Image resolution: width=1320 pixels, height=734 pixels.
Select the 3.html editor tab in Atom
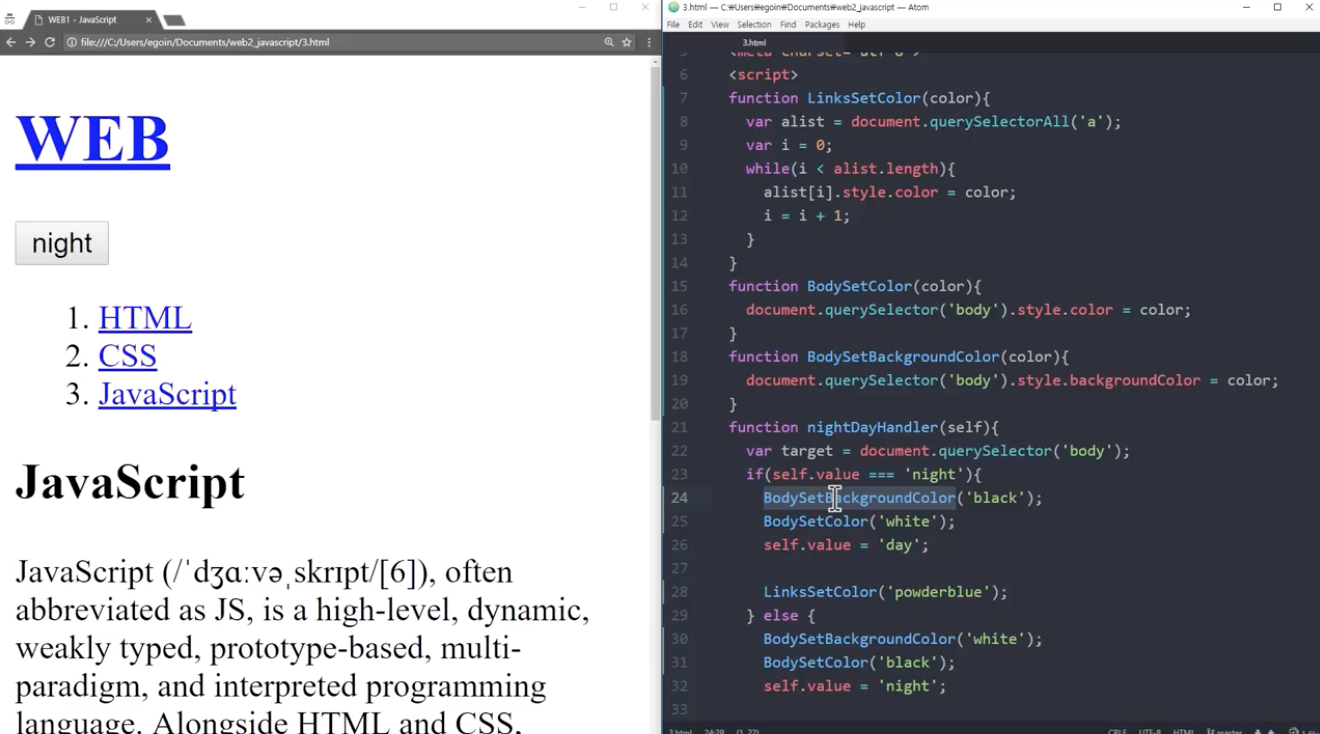click(754, 43)
